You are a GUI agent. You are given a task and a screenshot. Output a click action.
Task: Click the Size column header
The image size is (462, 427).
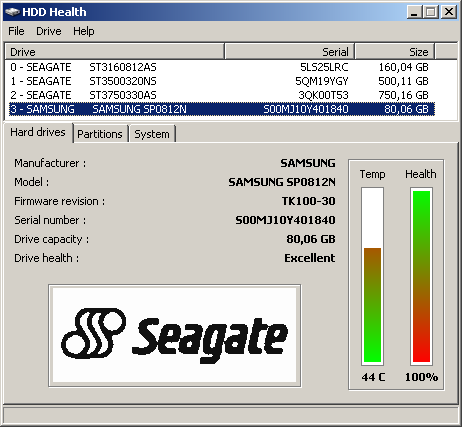coord(395,52)
